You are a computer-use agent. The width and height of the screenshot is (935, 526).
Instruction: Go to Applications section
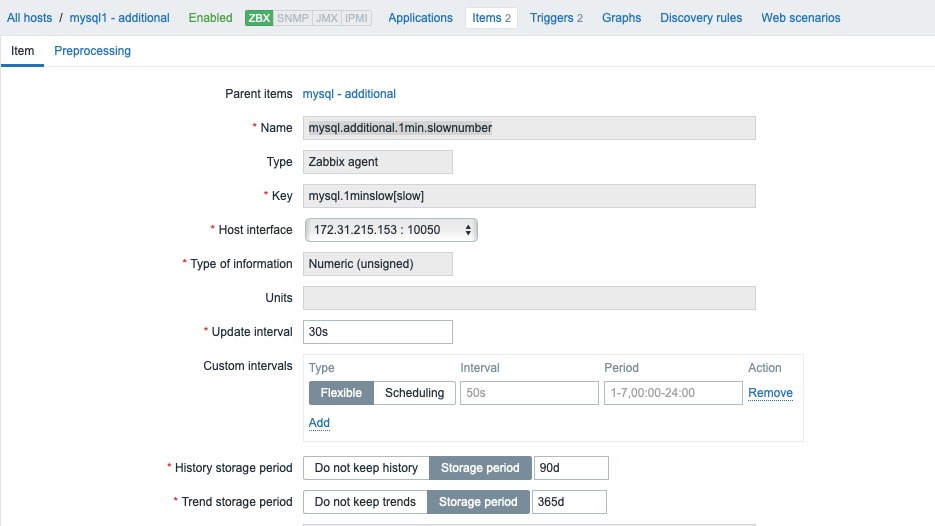420,18
